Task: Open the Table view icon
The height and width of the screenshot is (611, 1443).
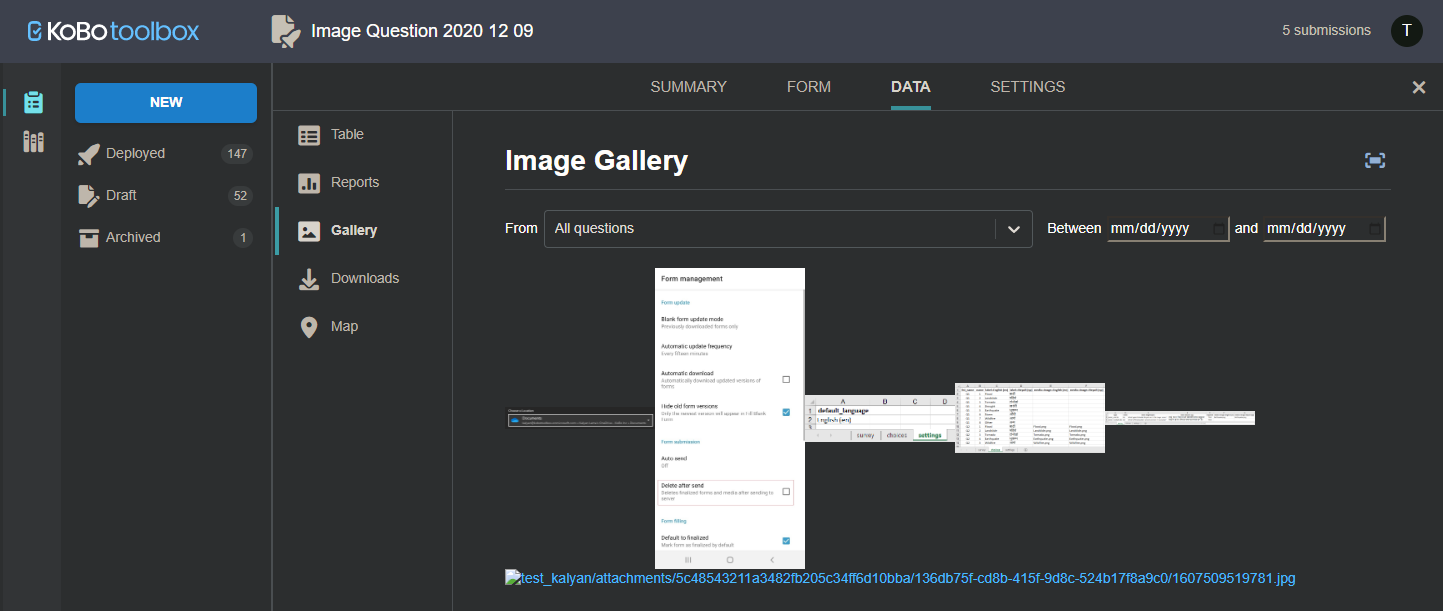Action: (310, 134)
